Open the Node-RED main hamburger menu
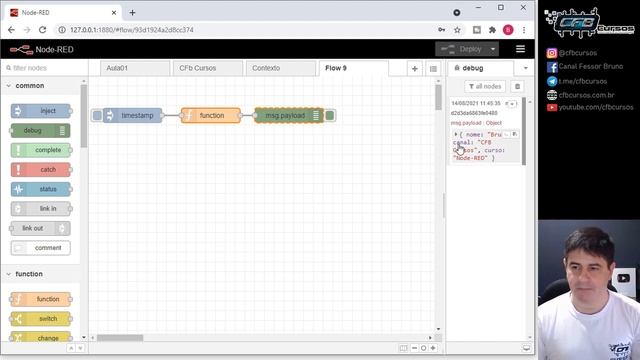 [x=520, y=49]
